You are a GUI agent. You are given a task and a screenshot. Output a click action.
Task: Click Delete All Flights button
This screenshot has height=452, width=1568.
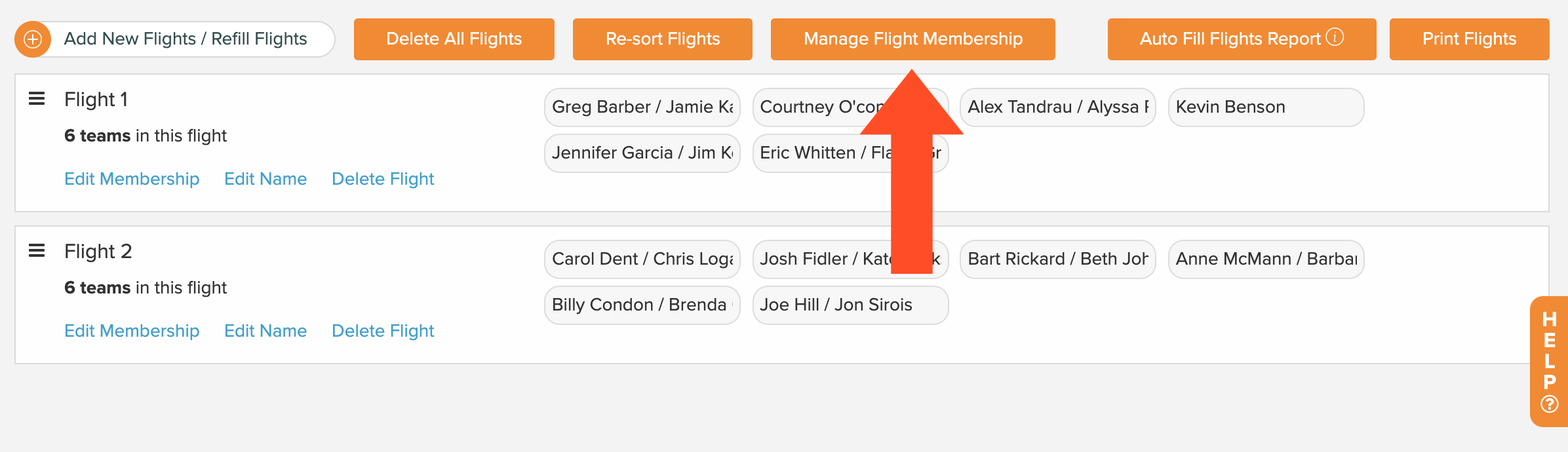click(x=454, y=39)
